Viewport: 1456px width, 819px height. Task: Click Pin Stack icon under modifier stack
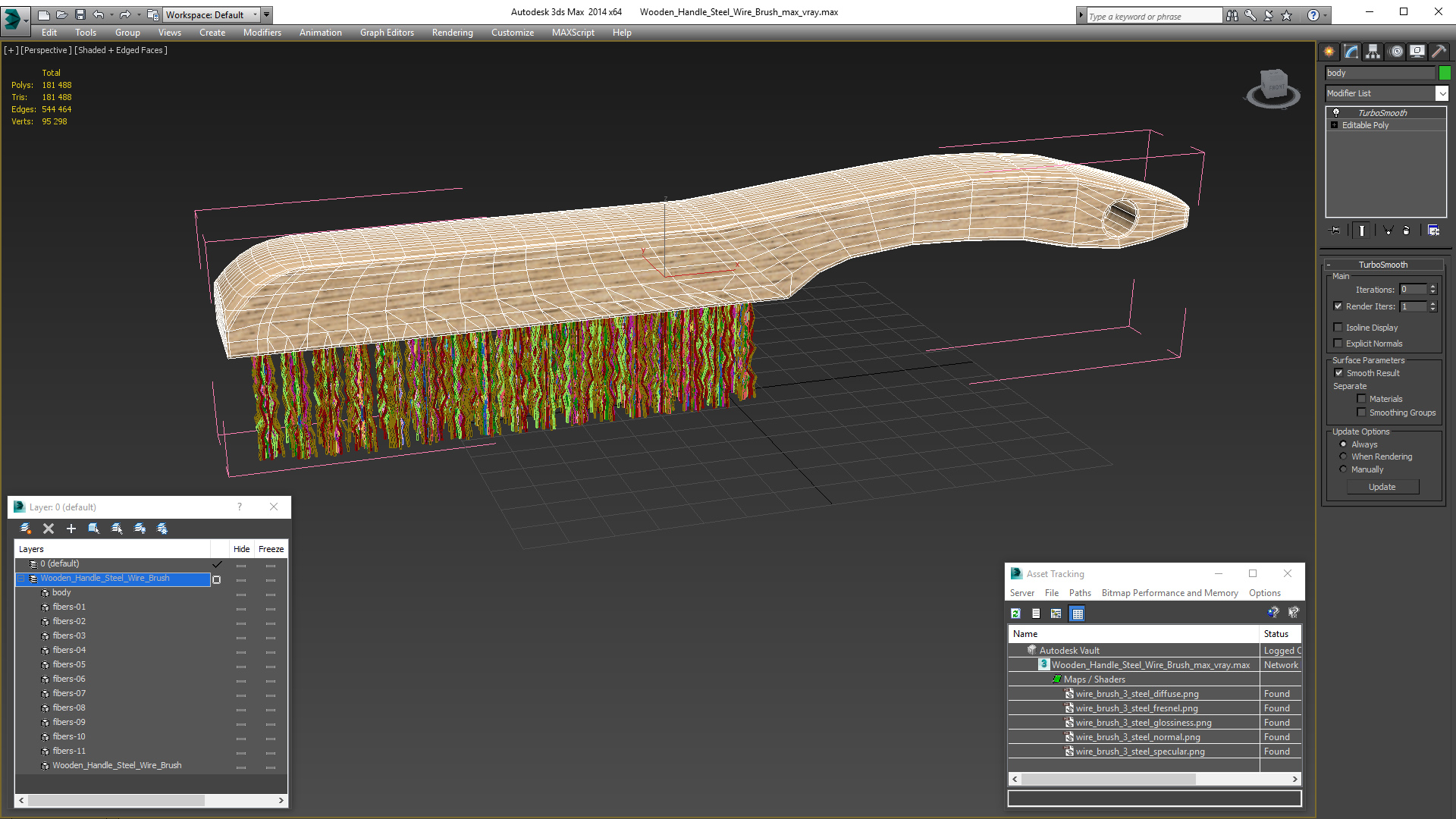point(1335,231)
